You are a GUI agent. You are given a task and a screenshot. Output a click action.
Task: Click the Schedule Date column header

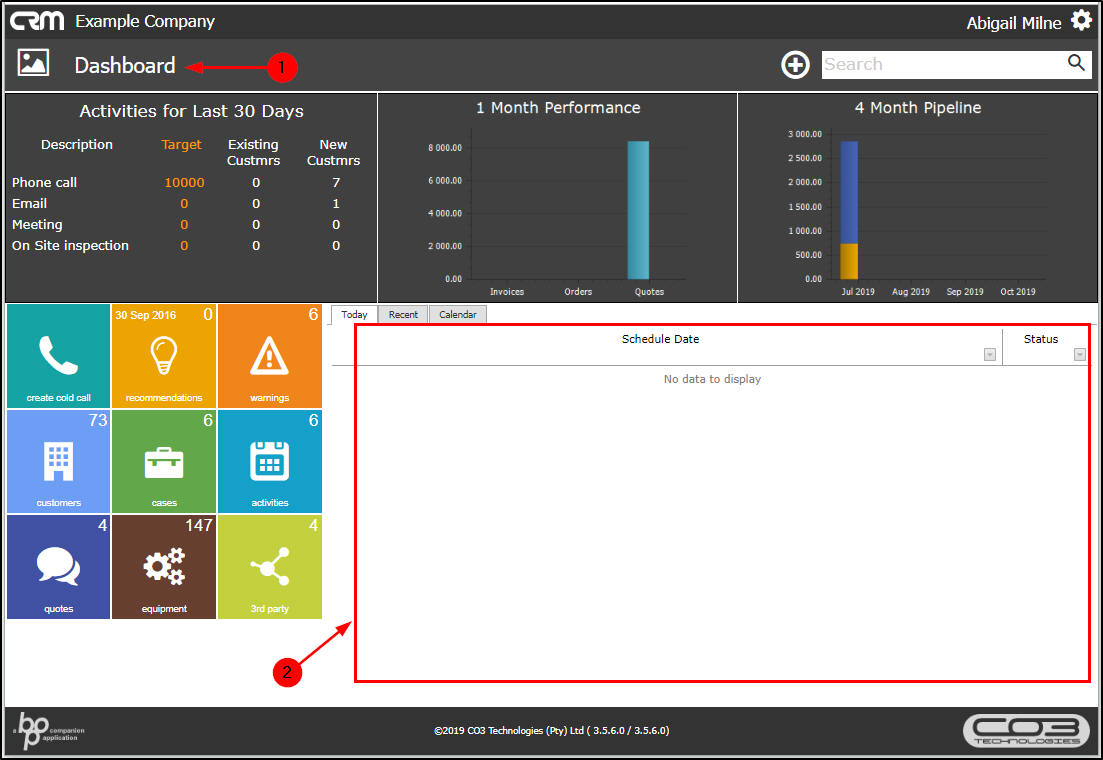pyautogui.click(x=660, y=339)
